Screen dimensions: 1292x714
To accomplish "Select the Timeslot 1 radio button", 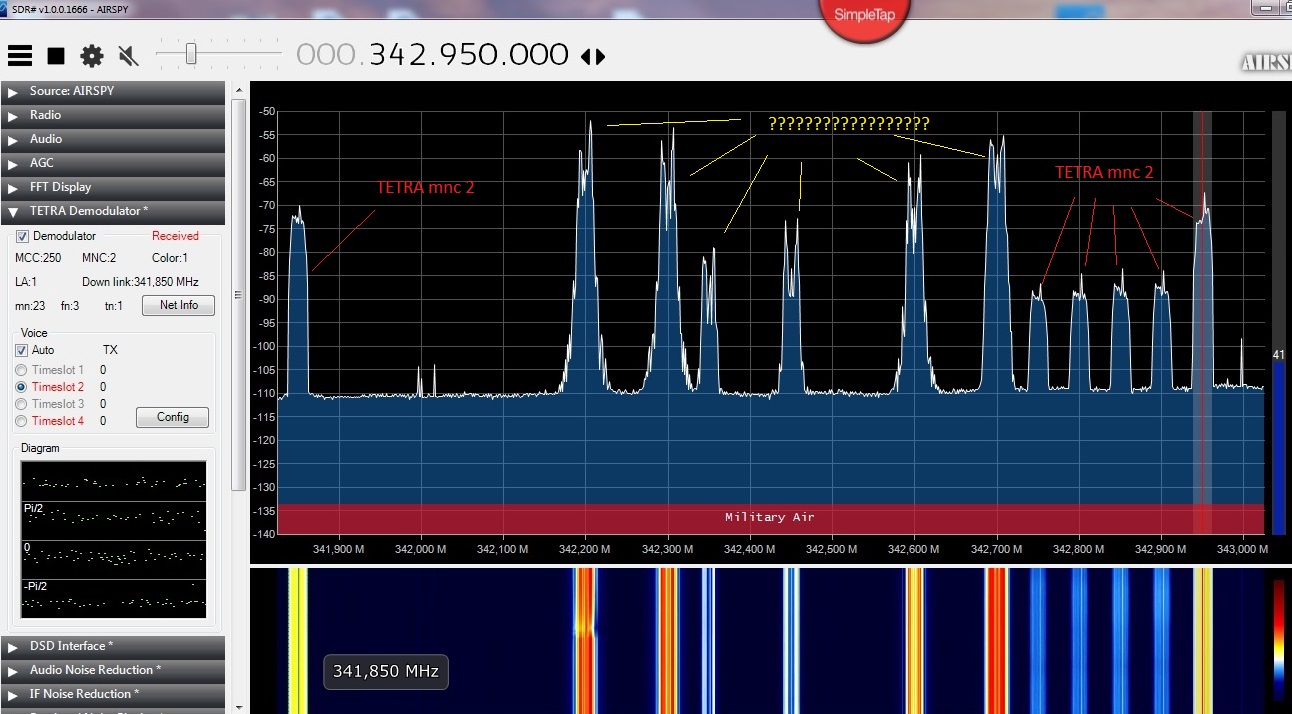I will pyautogui.click(x=21, y=370).
